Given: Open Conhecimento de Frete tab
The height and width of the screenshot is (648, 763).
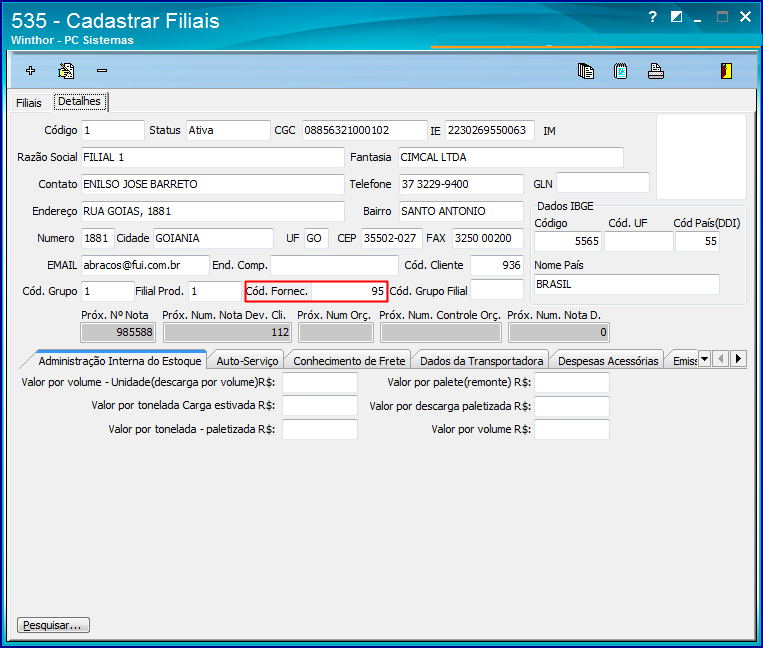Looking at the screenshot, I should click(x=349, y=361).
